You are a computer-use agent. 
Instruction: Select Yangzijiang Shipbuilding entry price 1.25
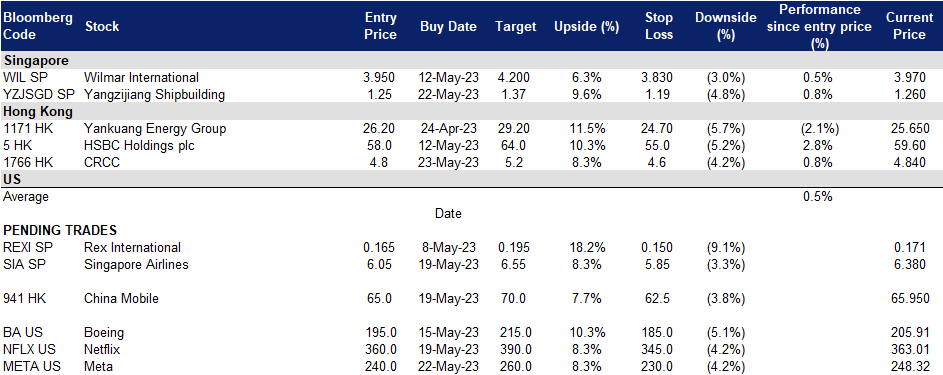(x=381, y=94)
